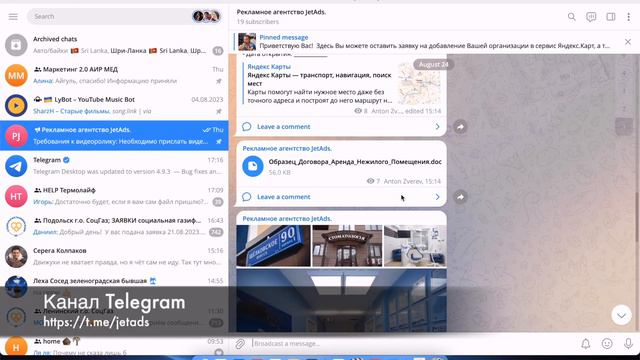
Task: Click the Broadcast a message input field
Action: tap(412, 344)
